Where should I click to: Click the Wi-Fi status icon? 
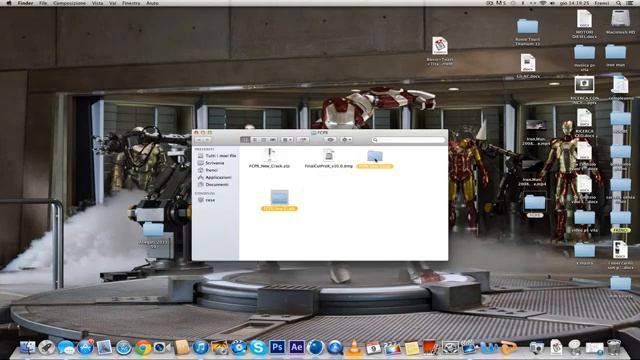[x=543, y=3]
